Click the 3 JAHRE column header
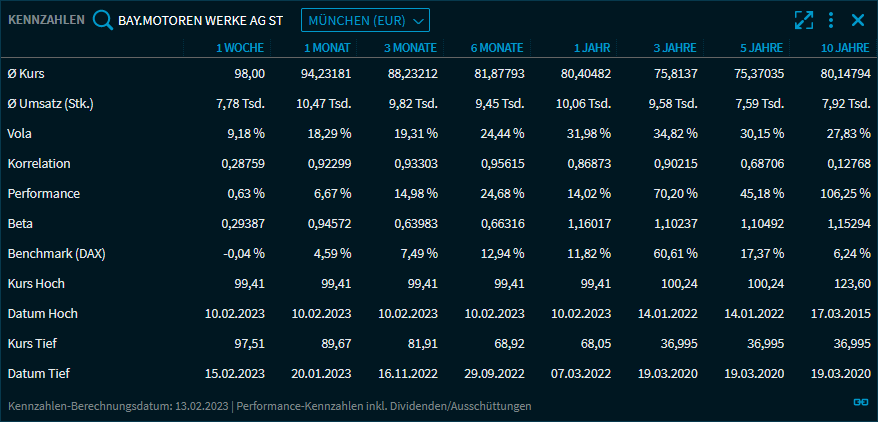This screenshot has width=878, height=422. tap(675, 47)
